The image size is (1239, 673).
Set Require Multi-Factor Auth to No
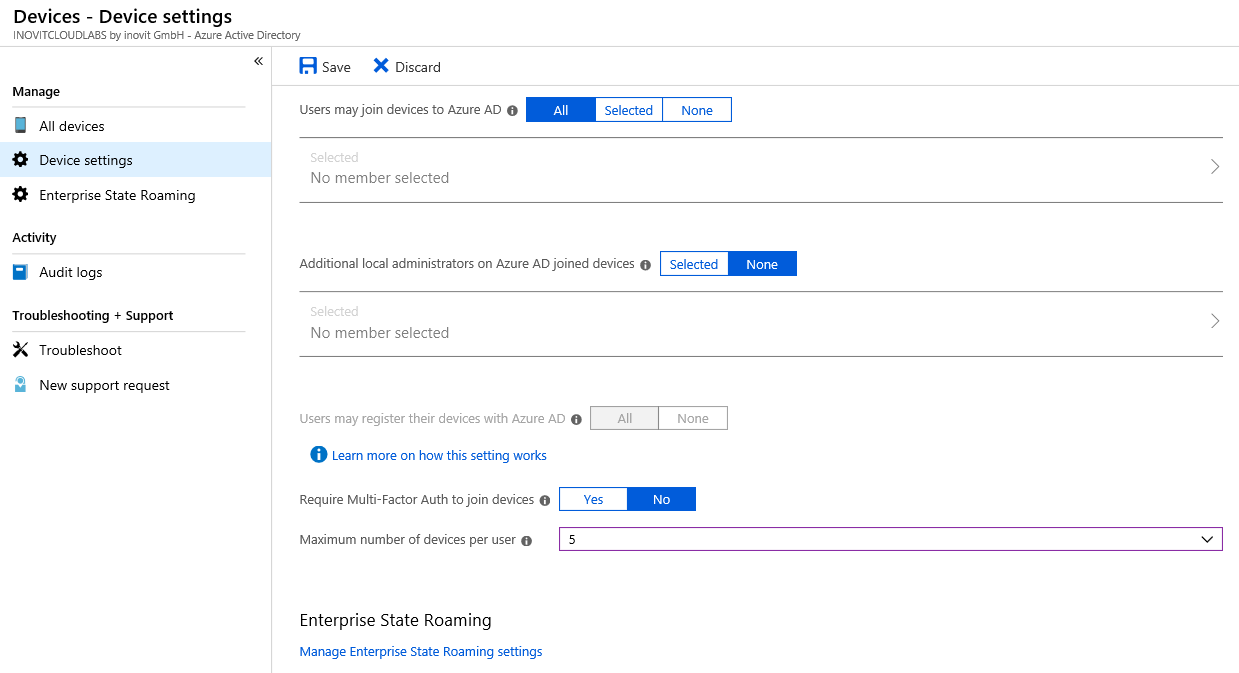coord(662,499)
